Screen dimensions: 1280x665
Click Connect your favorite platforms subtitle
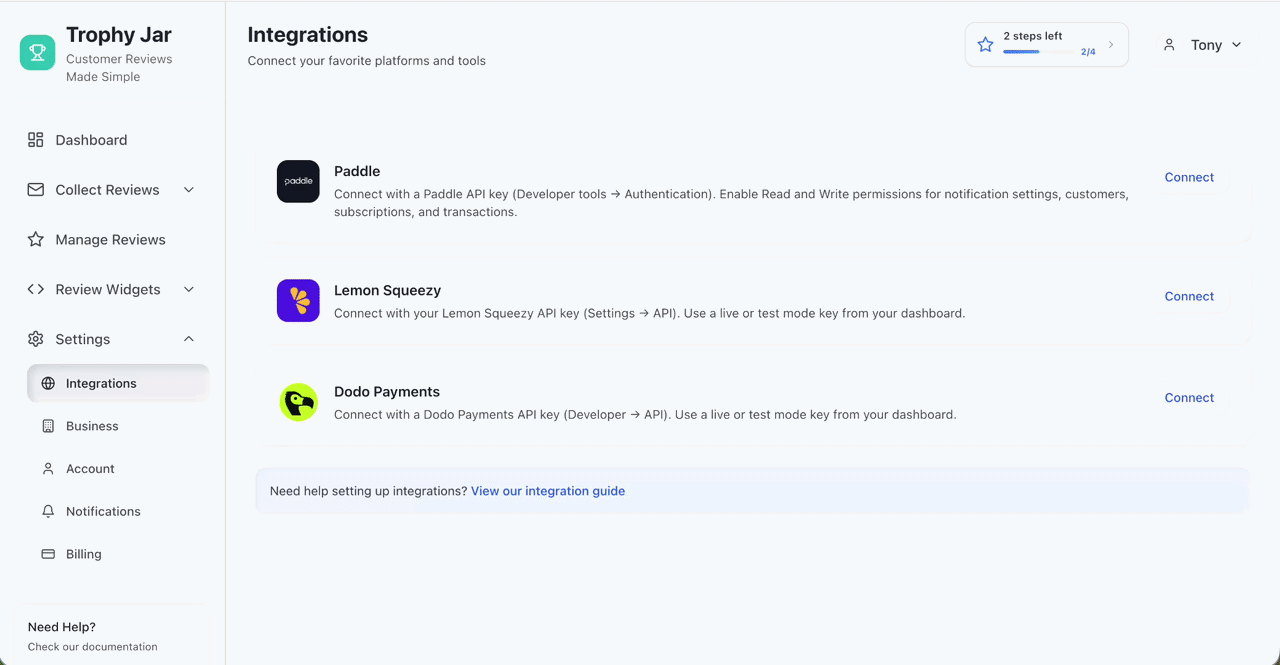pos(367,61)
